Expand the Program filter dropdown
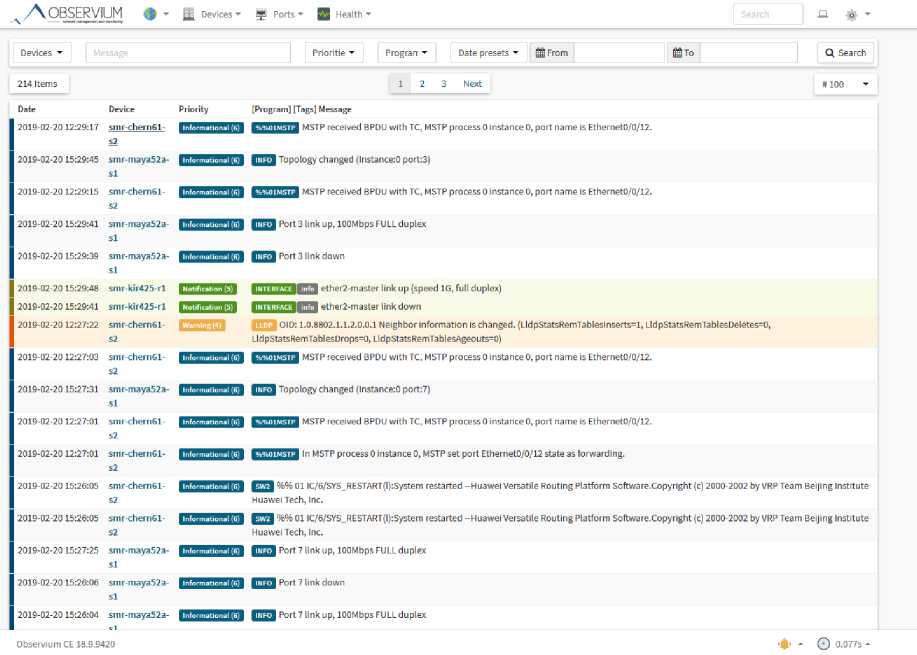917x655 pixels. point(406,53)
